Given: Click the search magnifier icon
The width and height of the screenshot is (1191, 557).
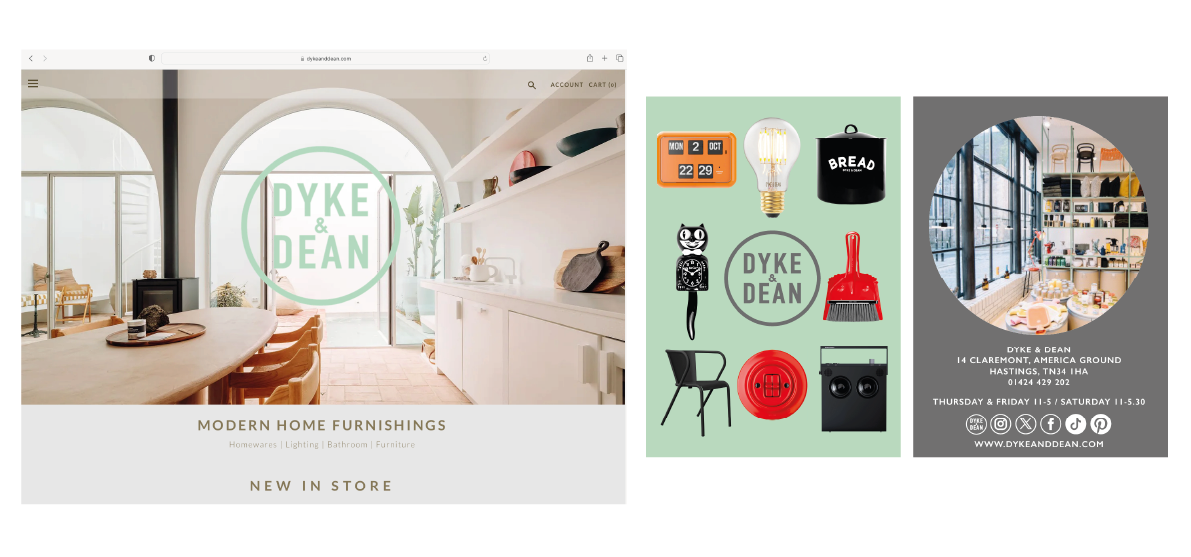Looking at the screenshot, I should 532,85.
